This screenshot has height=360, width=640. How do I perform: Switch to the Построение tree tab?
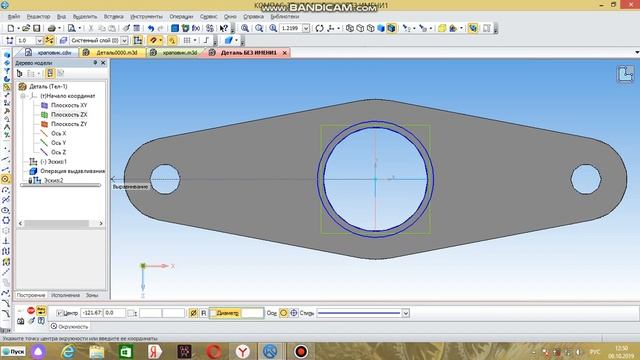(x=31, y=295)
